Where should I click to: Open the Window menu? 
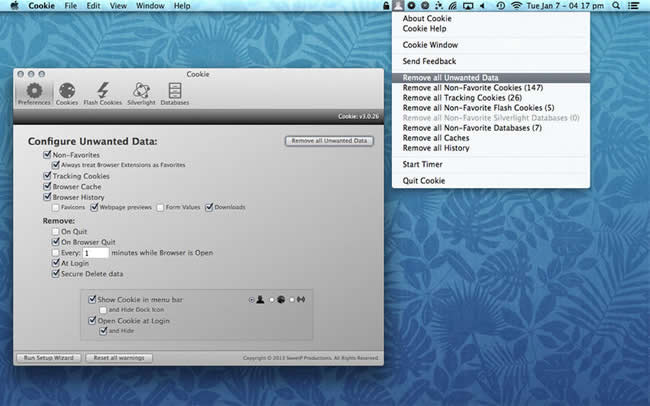150,6
